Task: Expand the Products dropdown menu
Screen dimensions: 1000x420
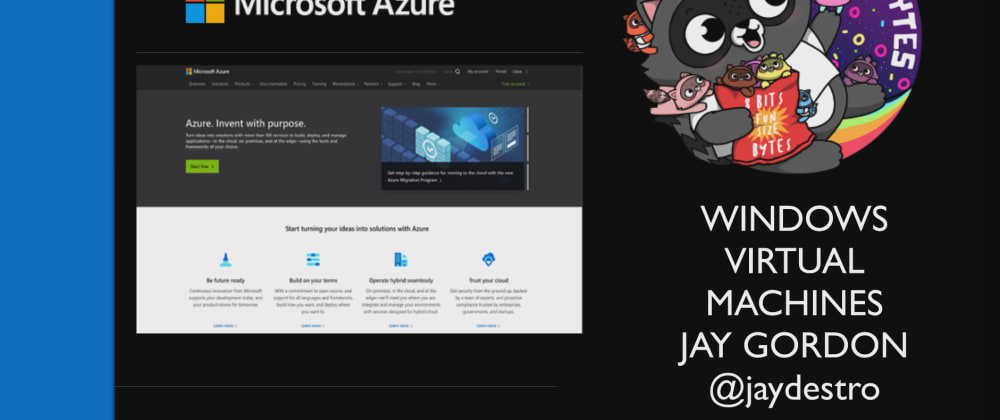Action: (x=244, y=84)
